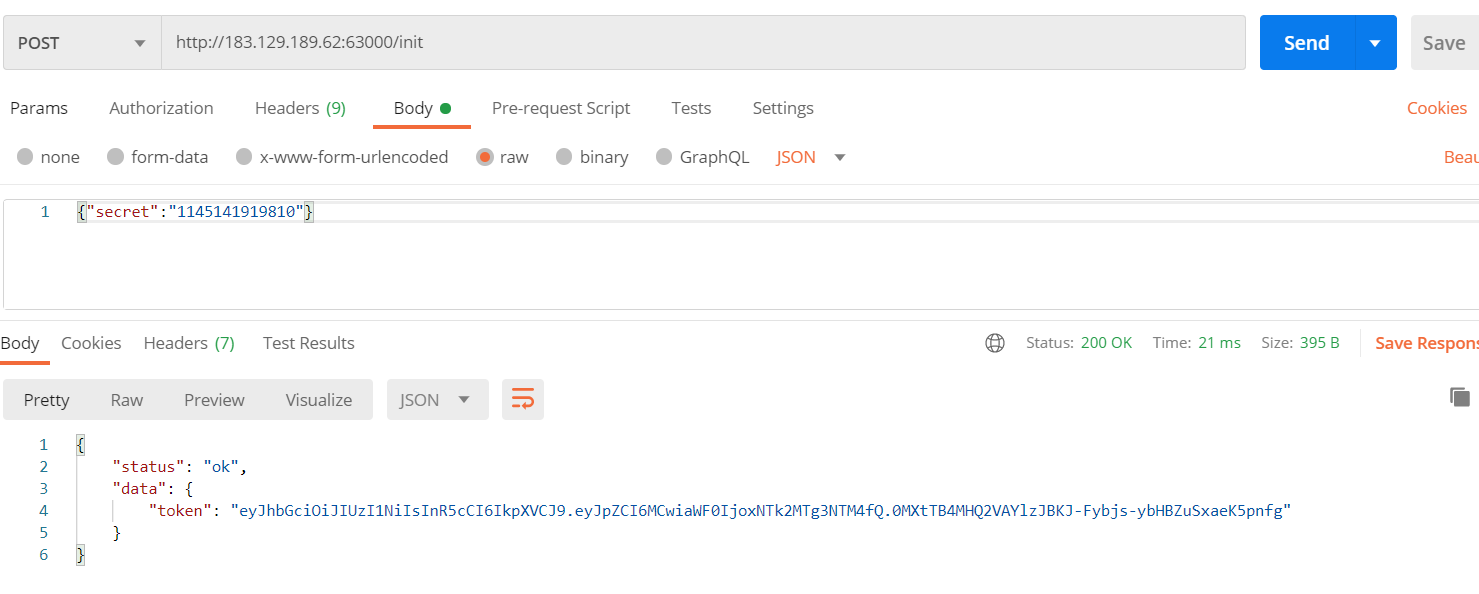Switch to the Params tab
This screenshot has width=1479, height=594.
tap(39, 108)
